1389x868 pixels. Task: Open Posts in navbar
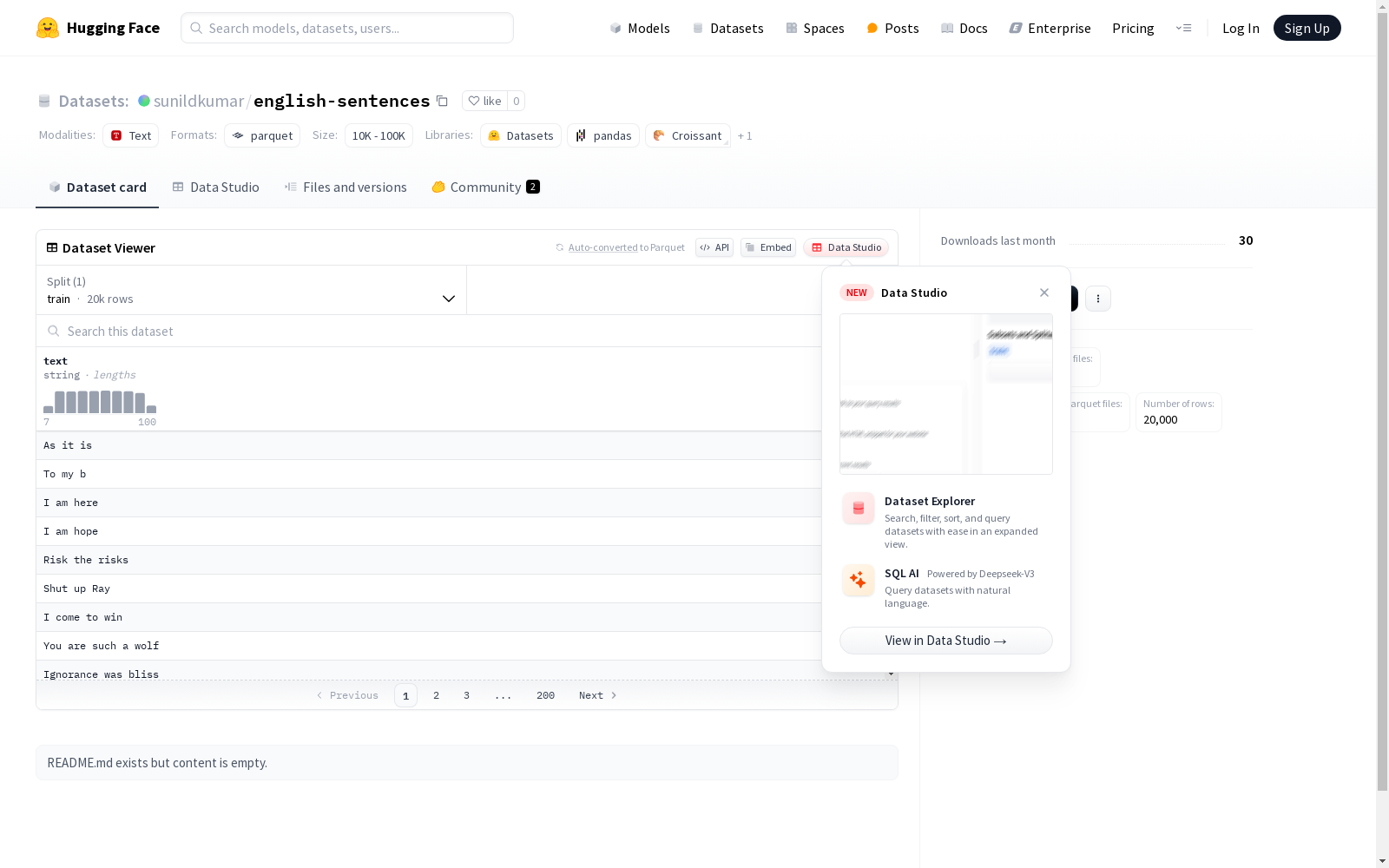click(892, 28)
